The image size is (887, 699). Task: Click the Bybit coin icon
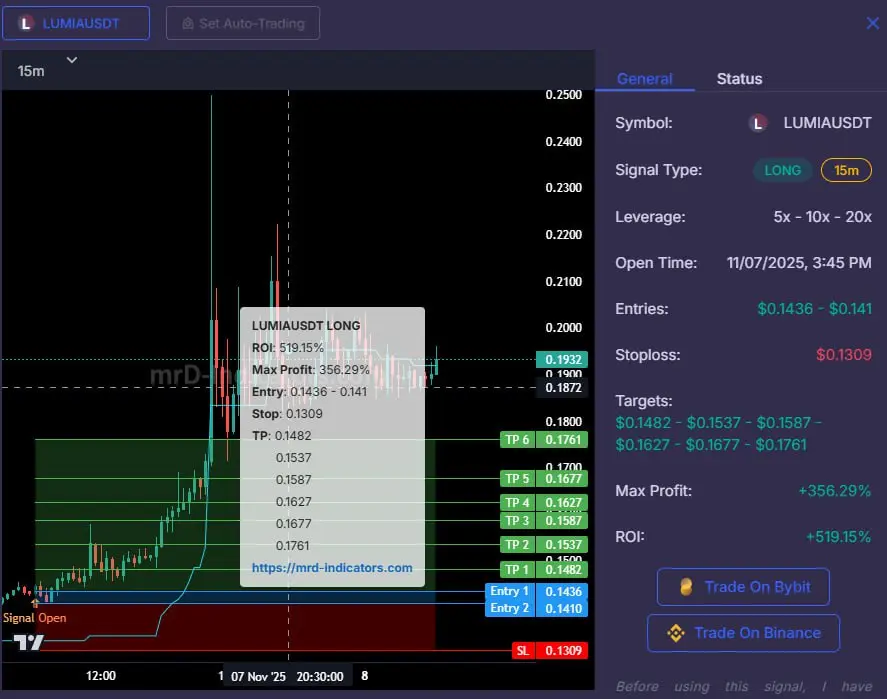[686, 587]
